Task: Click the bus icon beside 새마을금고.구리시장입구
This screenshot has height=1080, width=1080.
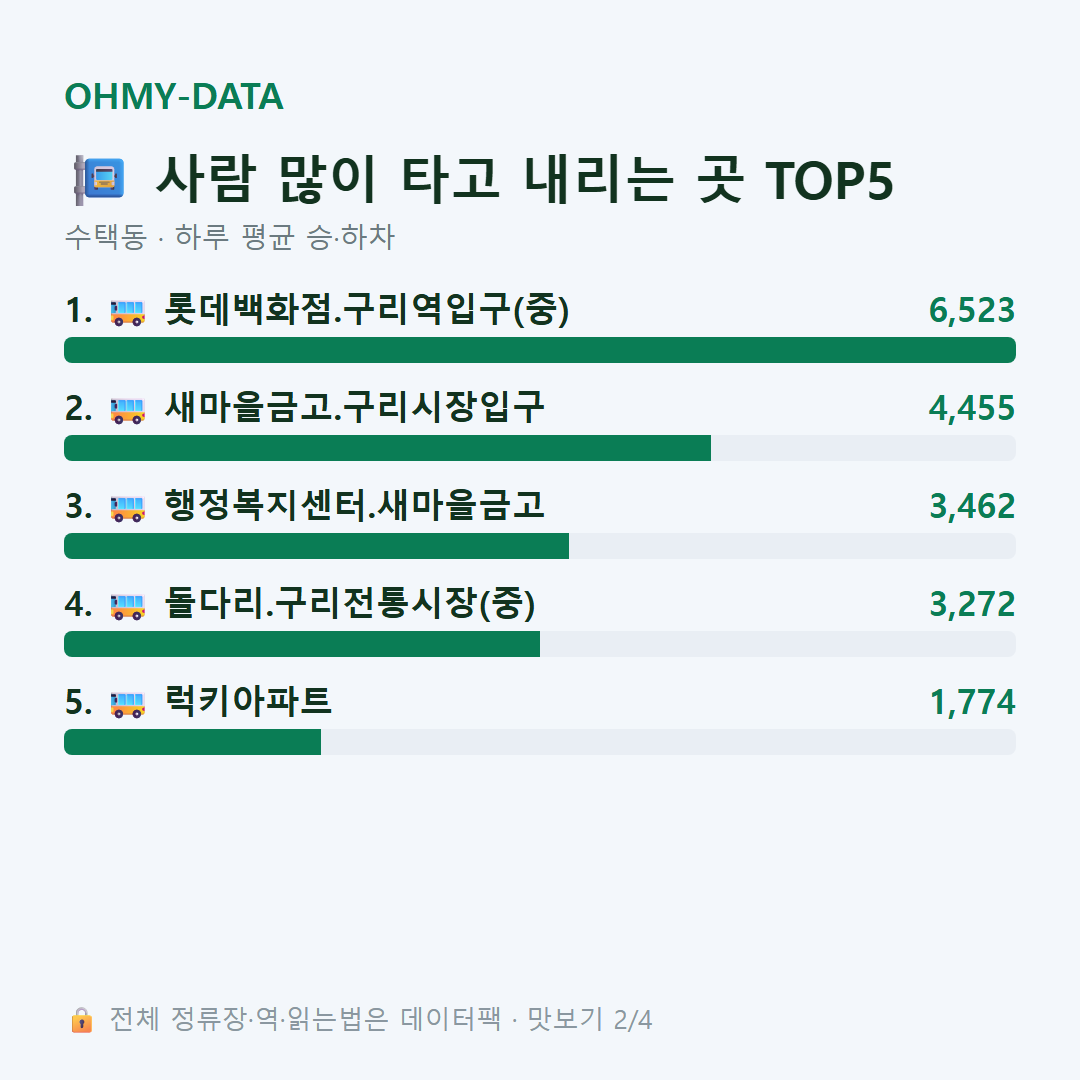Action: [x=128, y=411]
